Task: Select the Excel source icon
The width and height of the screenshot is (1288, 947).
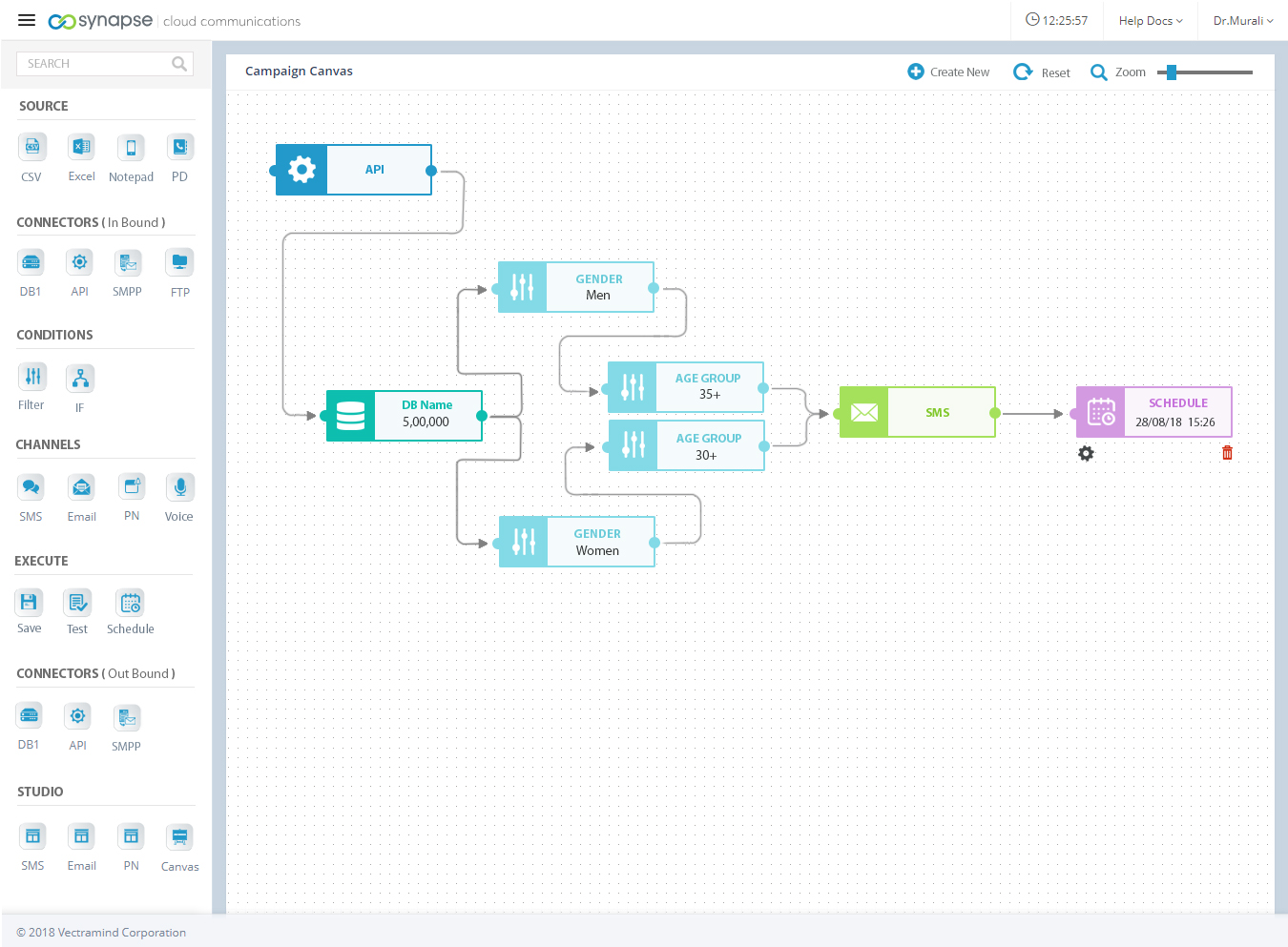Action: pos(81,147)
